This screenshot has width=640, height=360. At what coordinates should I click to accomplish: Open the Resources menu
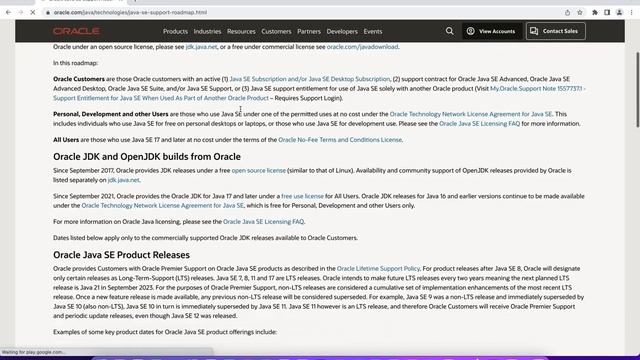(x=241, y=31)
